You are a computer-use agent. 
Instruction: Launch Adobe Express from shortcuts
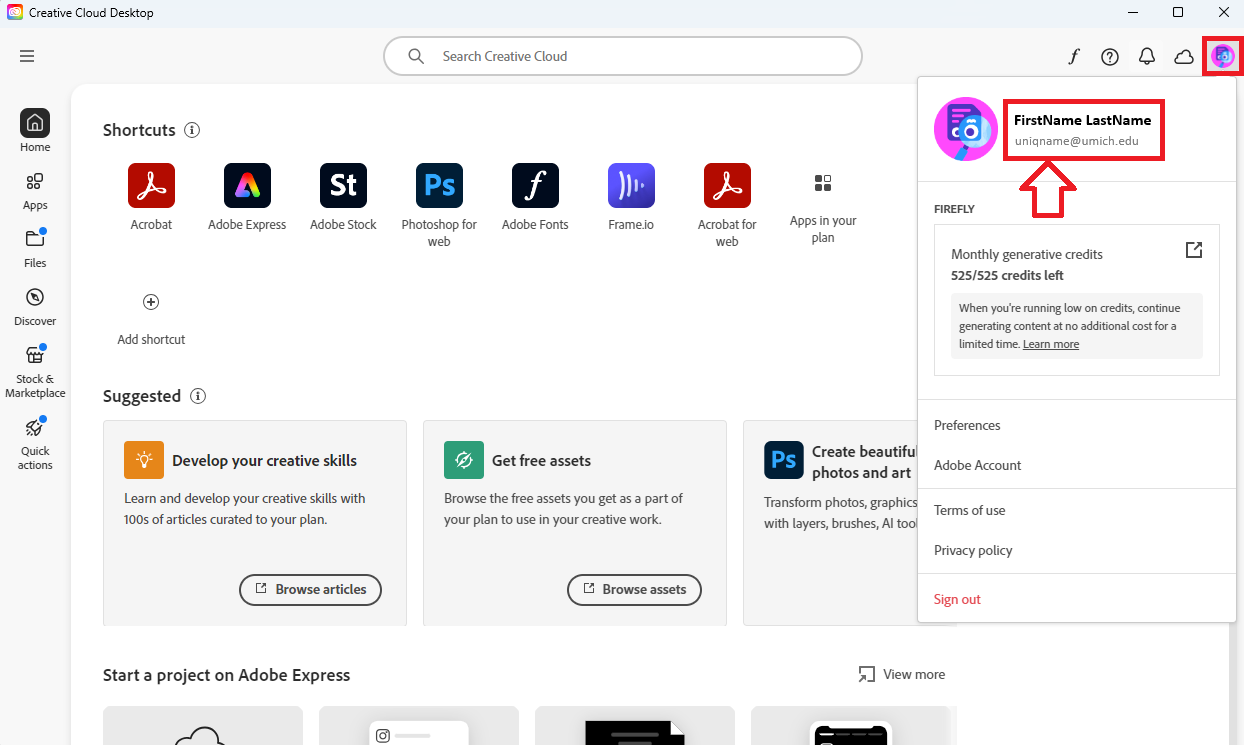[x=247, y=186]
